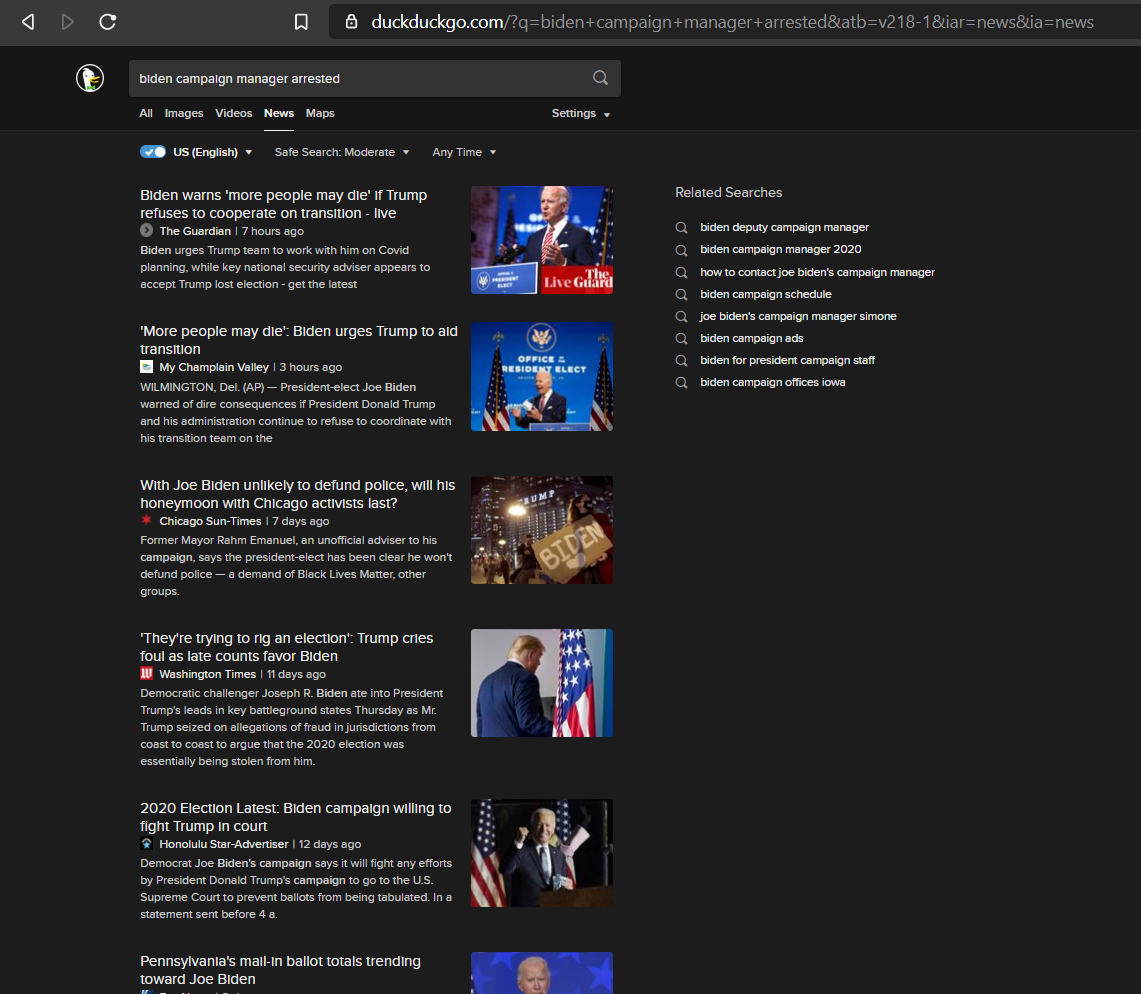Click Washington Times source favicon
This screenshot has width=1141, height=994.
point(146,674)
